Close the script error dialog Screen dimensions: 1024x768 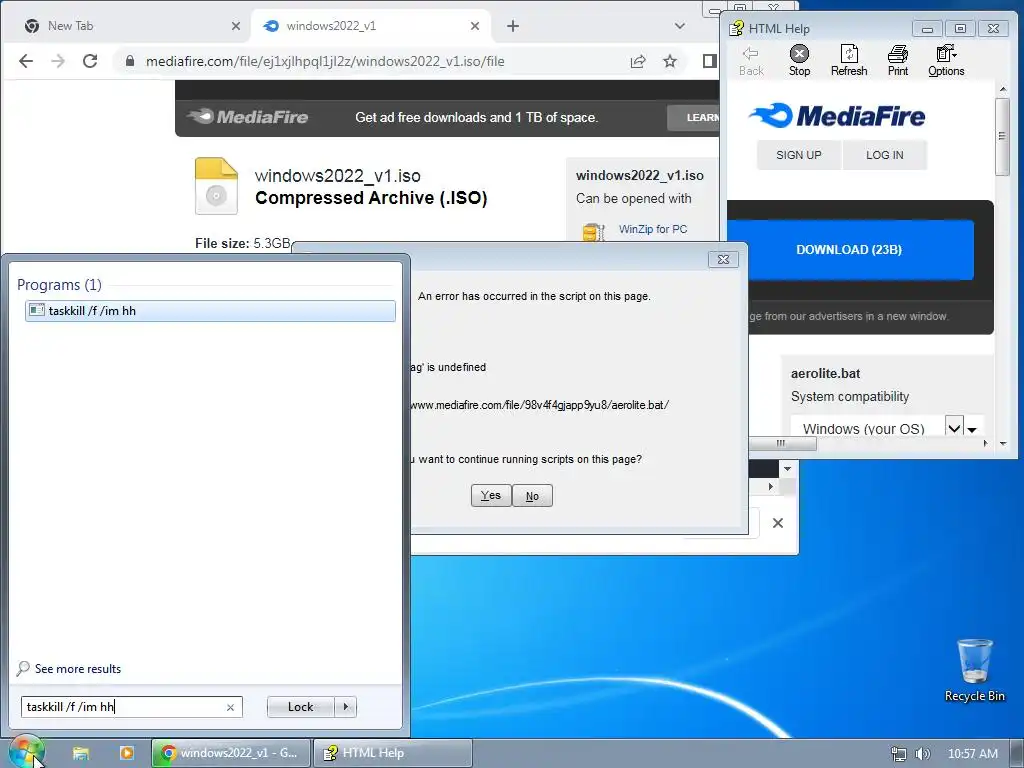724,259
